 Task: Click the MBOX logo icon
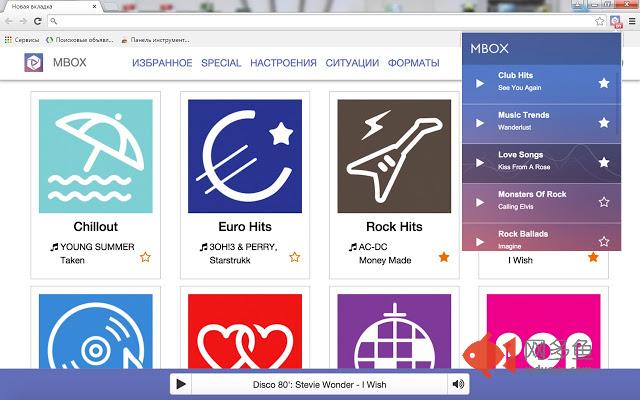pyautogui.click(x=33, y=62)
